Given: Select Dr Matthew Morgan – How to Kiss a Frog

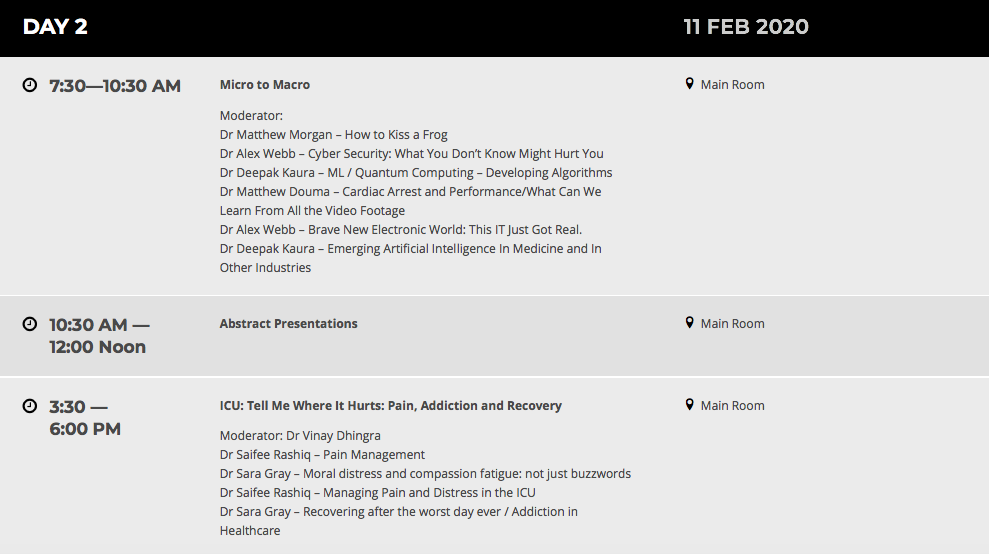Looking at the screenshot, I should [x=333, y=135].
